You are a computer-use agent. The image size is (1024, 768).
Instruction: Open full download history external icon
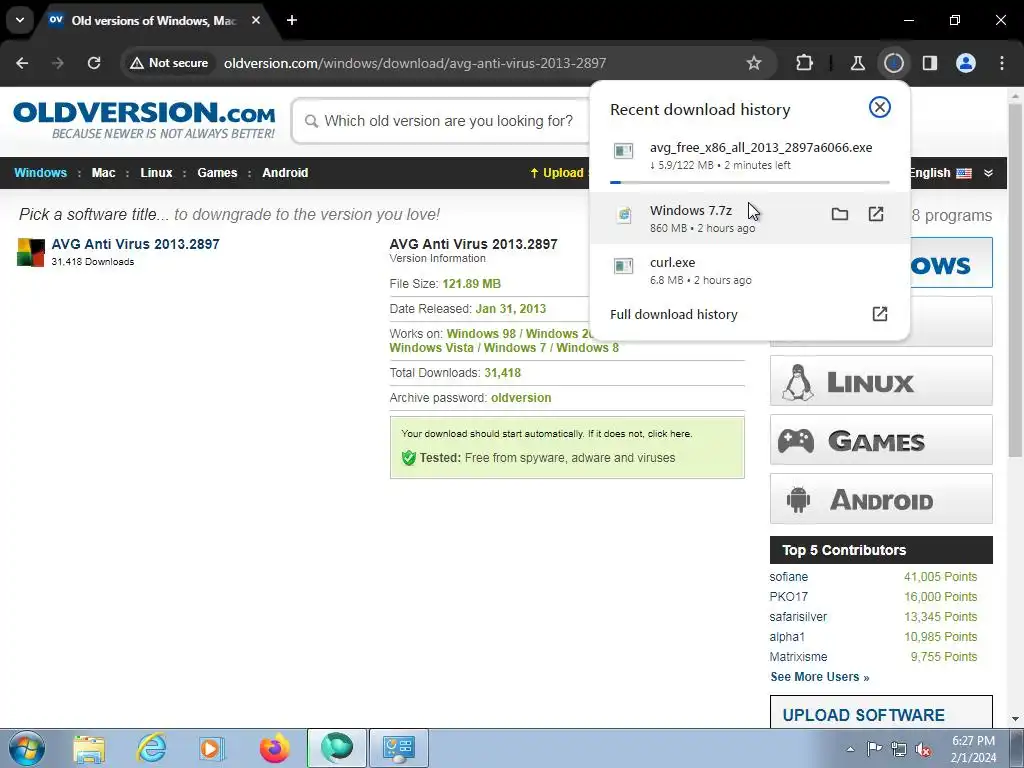point(880,314)
